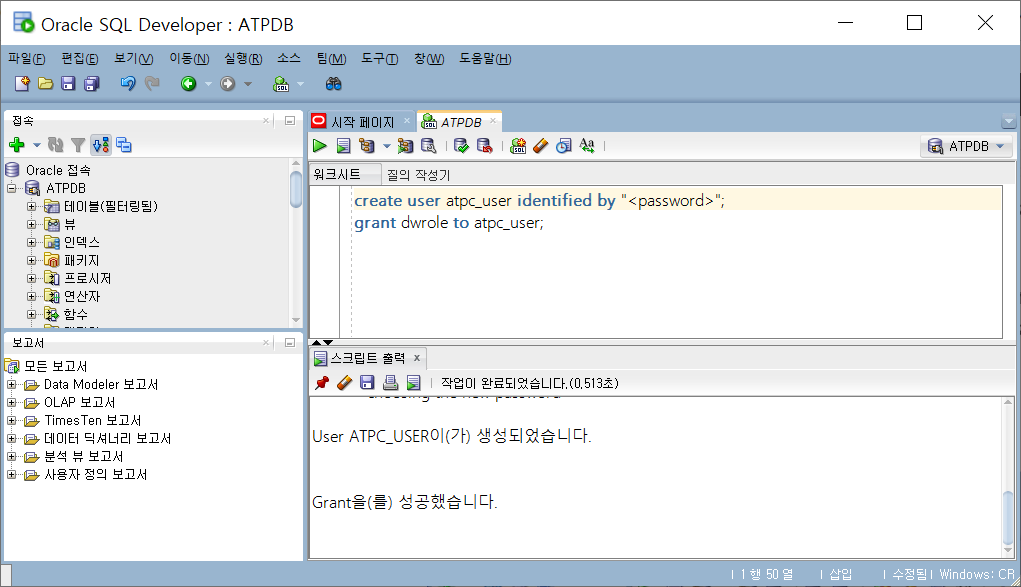This screenshot has height=587, width=1021.
Task: Select the TimesTen 보고서 tree item
Action: [x=92, y=420]
